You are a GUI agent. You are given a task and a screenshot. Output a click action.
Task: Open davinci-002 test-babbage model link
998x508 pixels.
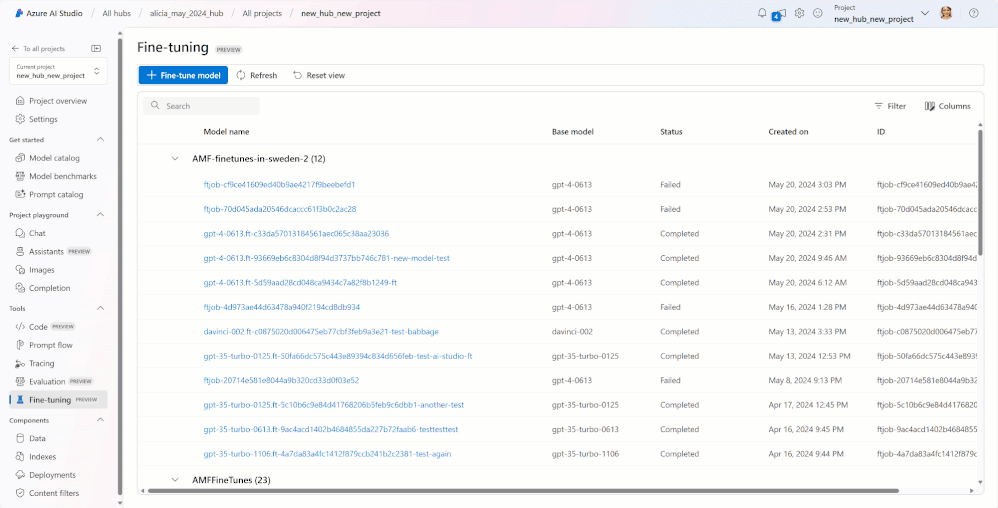pyautogui.click(x=321, y=332)
